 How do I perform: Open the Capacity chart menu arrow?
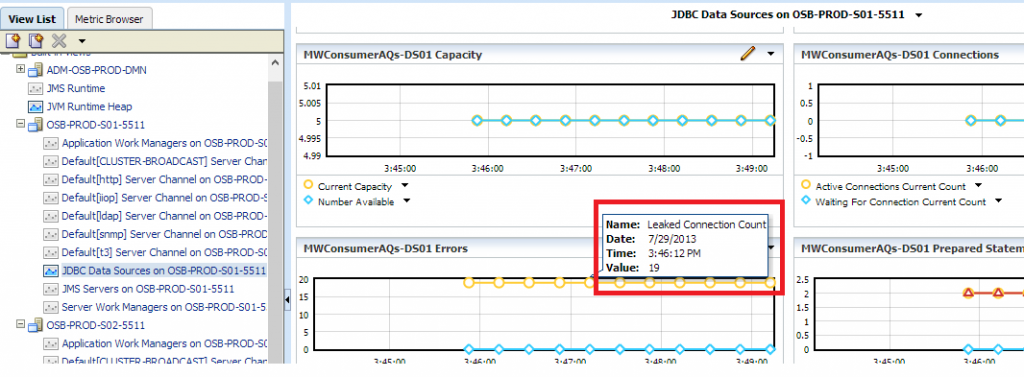pos(771,54)
